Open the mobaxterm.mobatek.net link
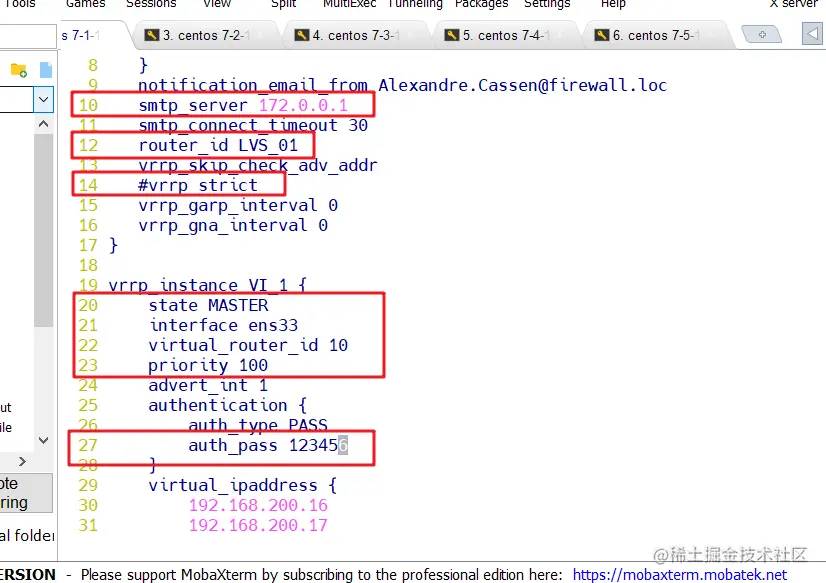Image resolution: width=826 pixels, height=583 pixels. (680, 574)
